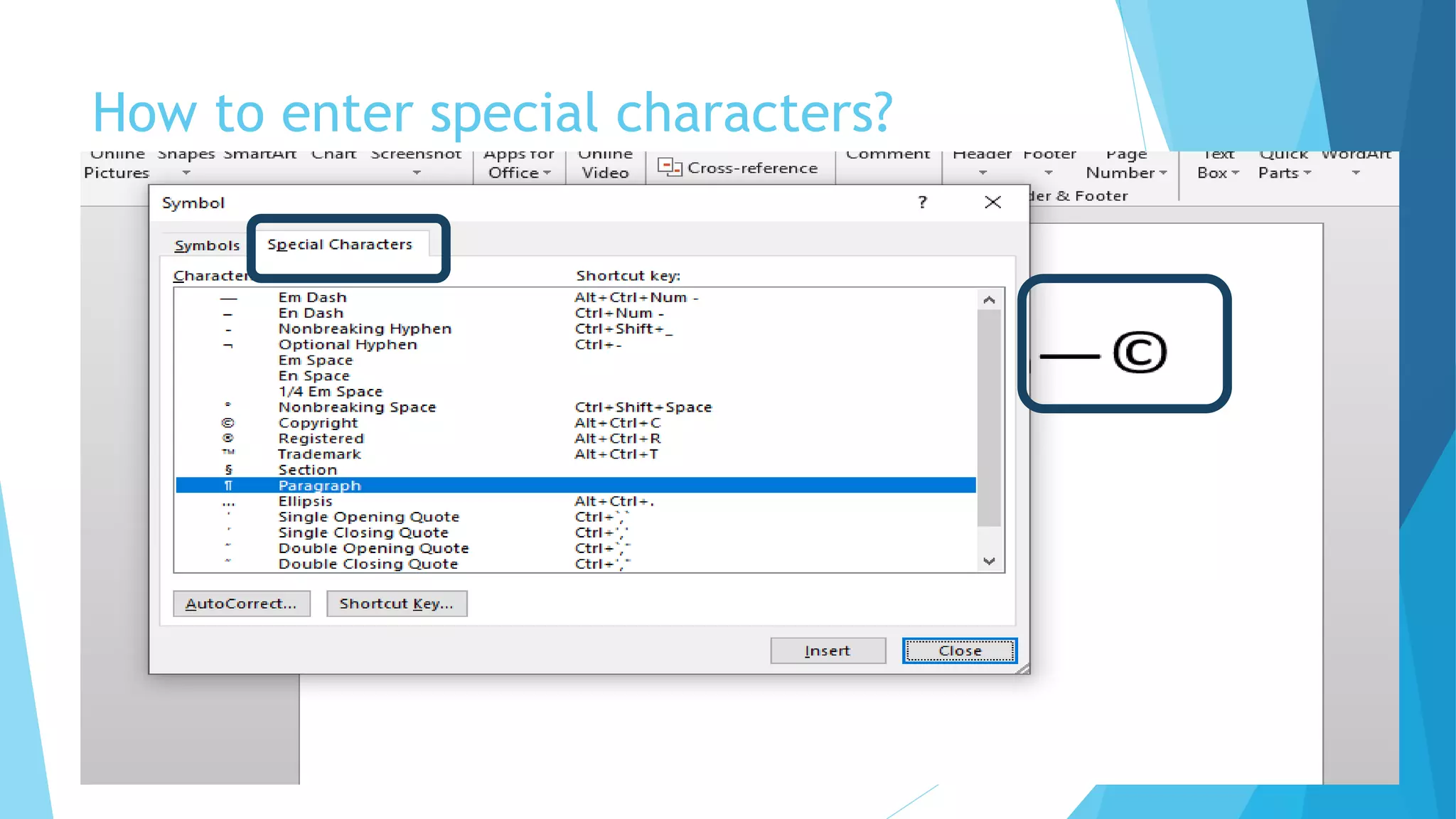This screenshot has width=1456, height=819.
Task: Insert the selected character
Action: [x=828, y=651]
